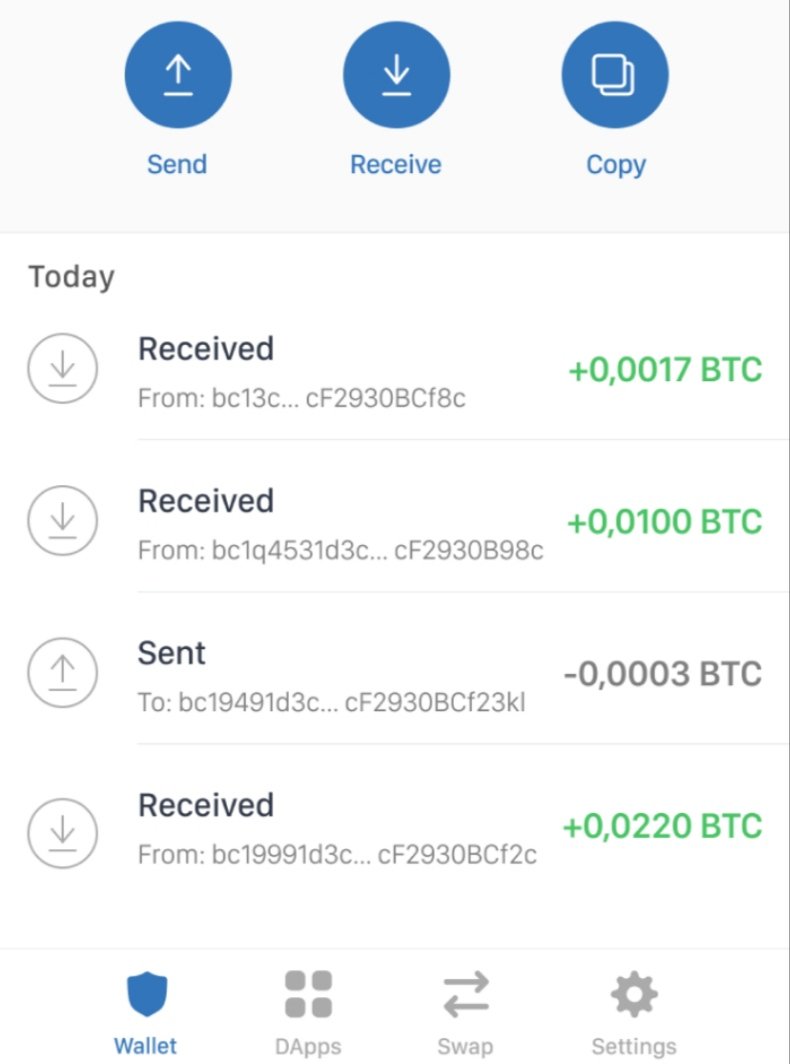Select the -0,0003 BTC sent amount
The width and height of the screenshot is (790, 1064).
[x=662, y=673]
